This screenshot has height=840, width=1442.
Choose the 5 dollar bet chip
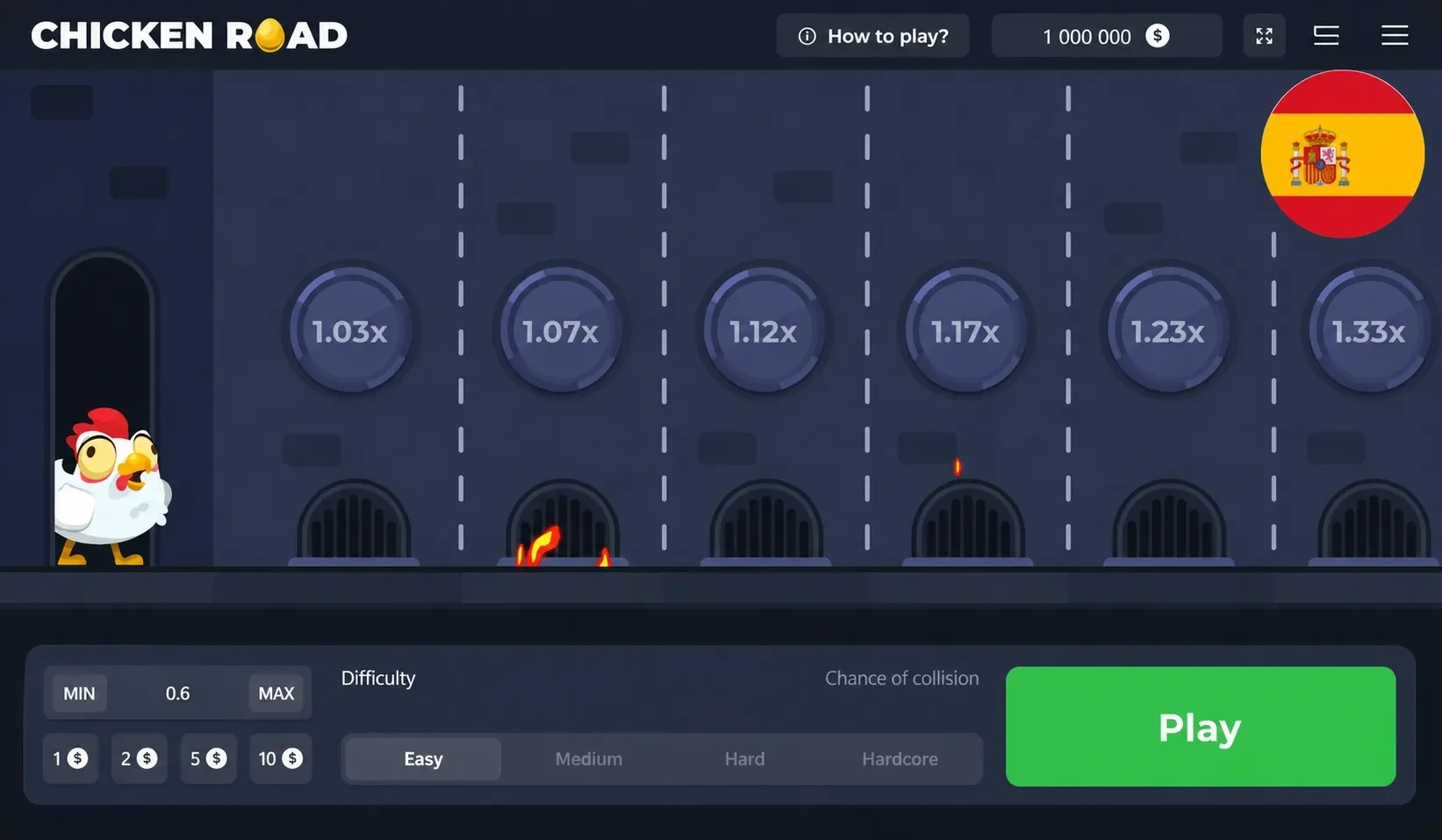coord(208,758)
